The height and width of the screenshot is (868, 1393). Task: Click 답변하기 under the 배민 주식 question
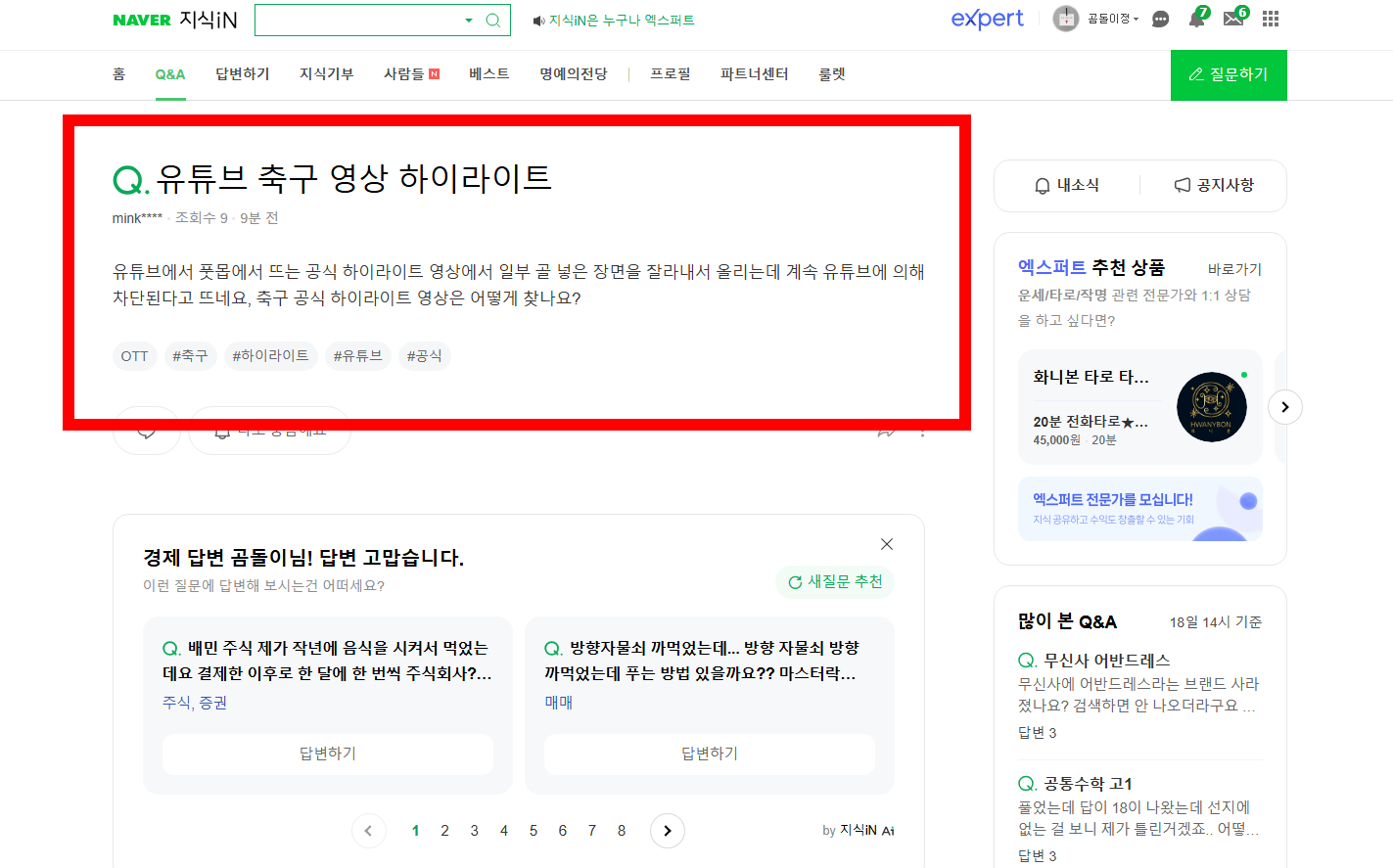tap(328, 754)
